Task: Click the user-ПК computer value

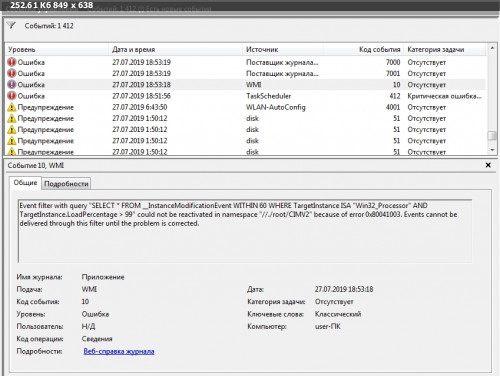Action: tap(328, 326)
